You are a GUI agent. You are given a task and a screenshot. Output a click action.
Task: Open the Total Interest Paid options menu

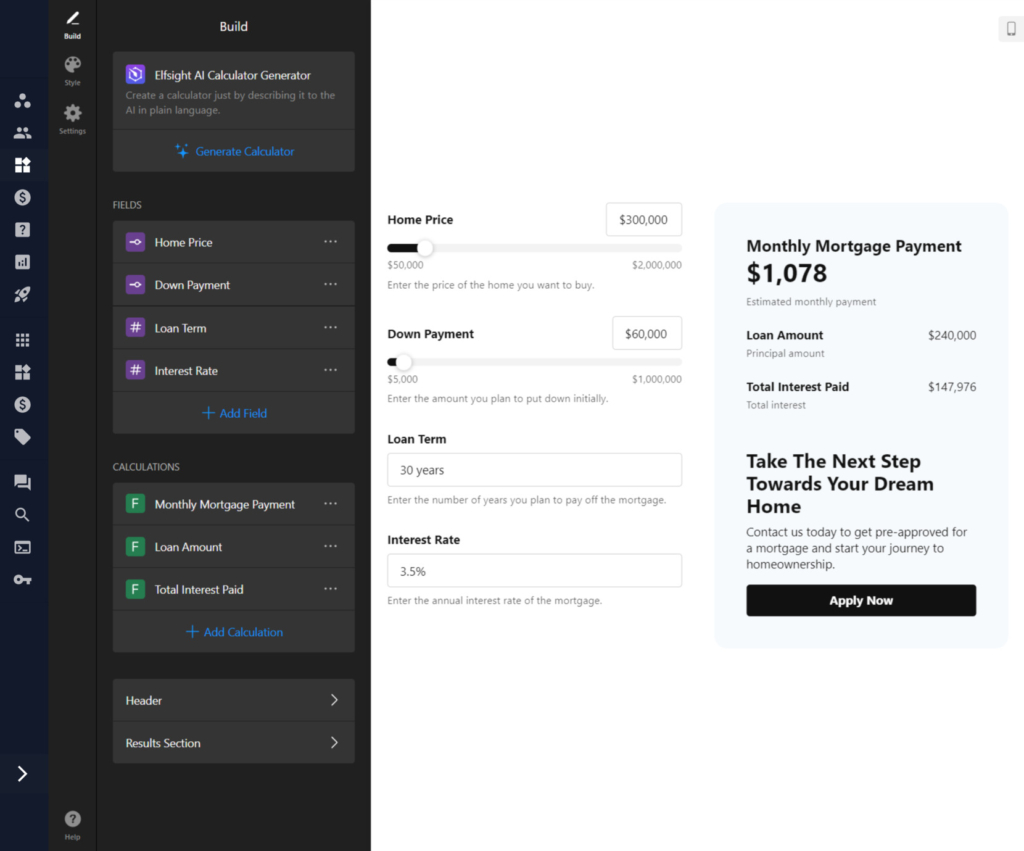tap(331, 589)
